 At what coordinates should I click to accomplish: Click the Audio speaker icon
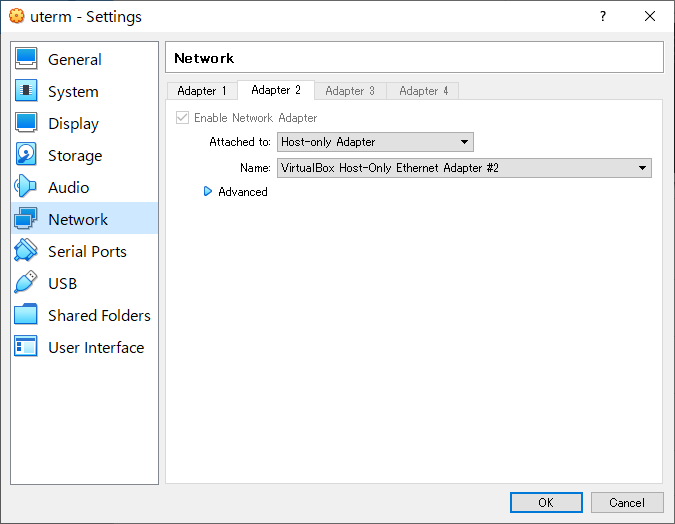point(25,186)
